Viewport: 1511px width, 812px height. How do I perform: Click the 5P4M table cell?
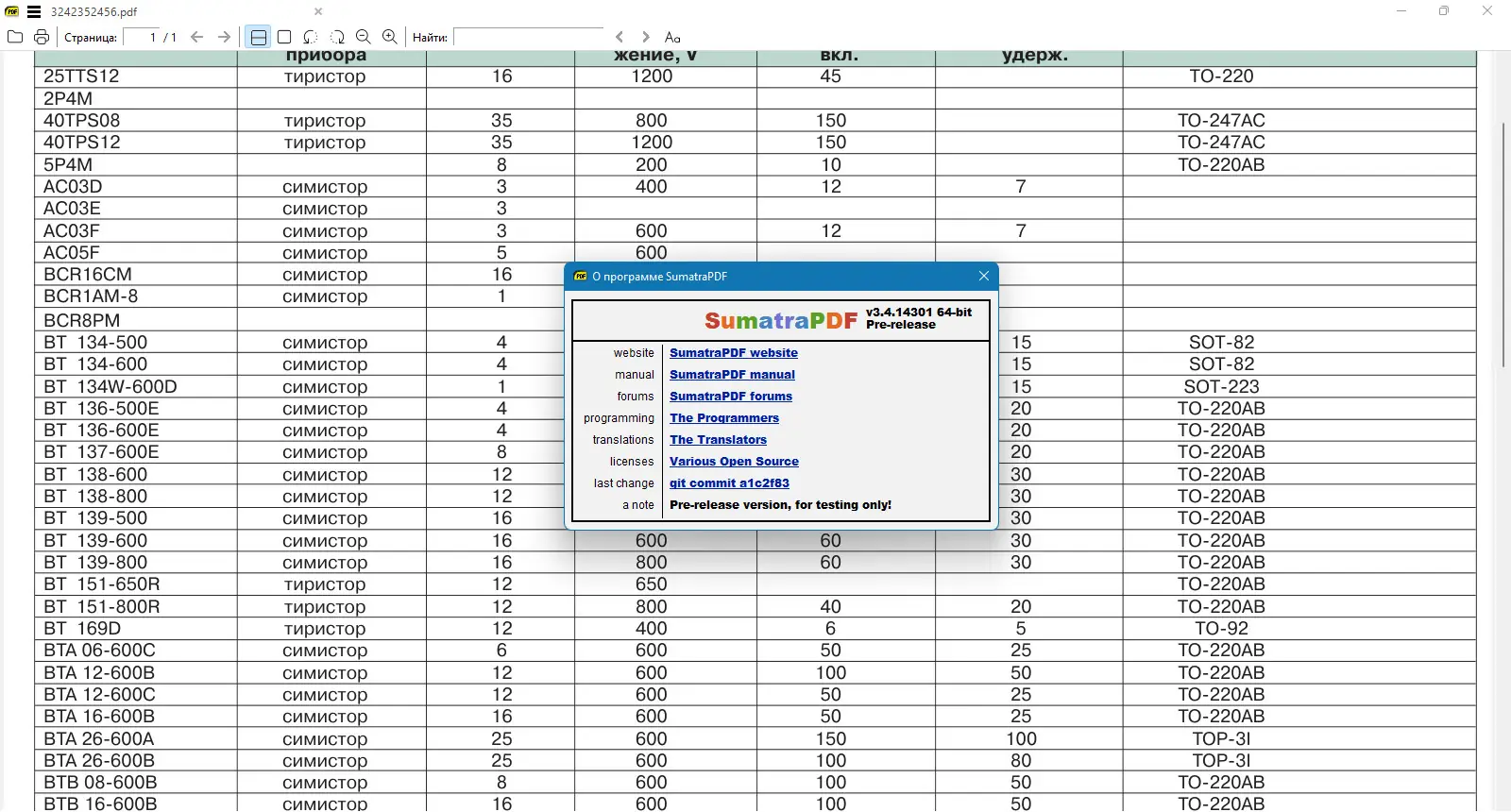point(136,164)
